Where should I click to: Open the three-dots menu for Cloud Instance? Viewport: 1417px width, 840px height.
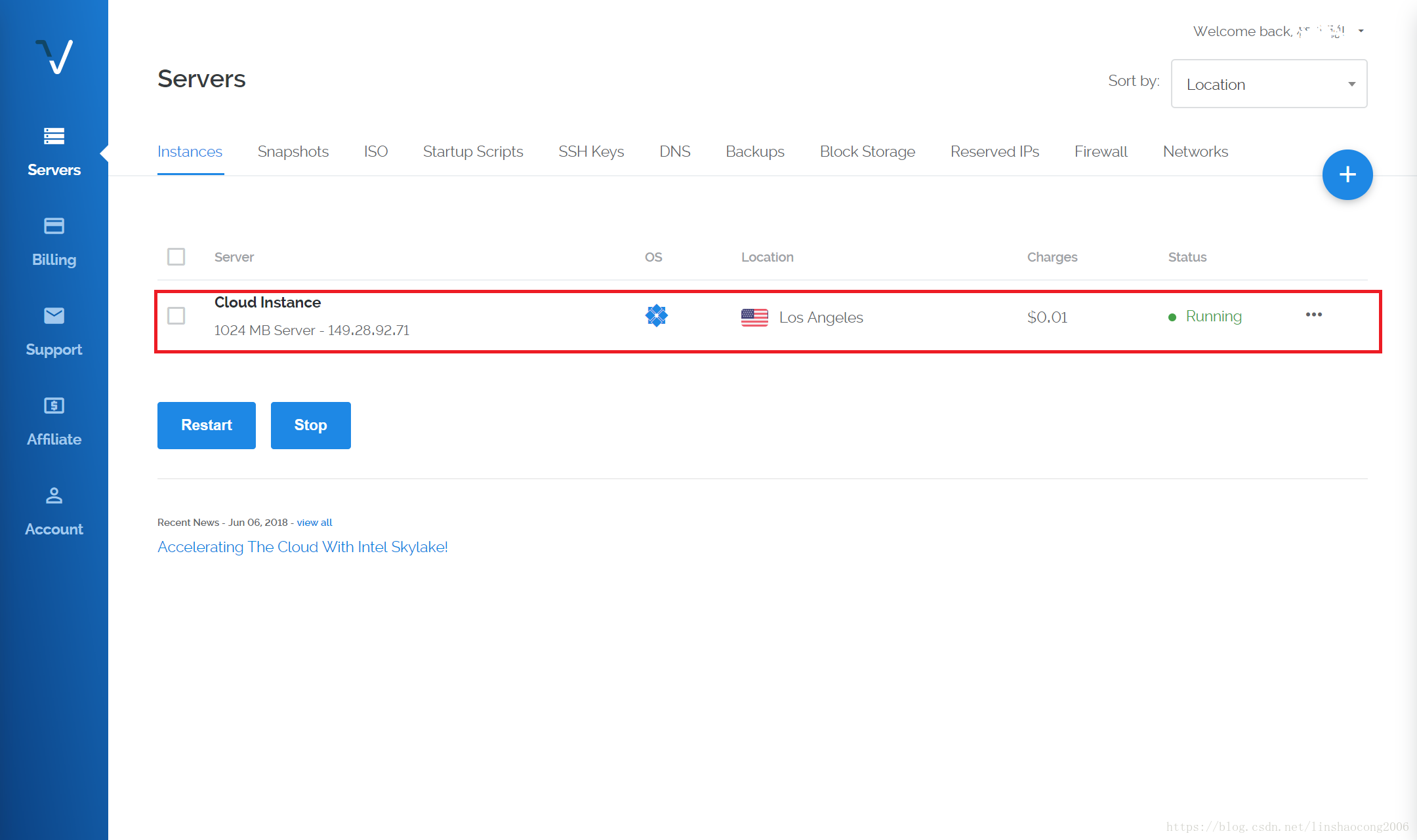(1313, 315)
